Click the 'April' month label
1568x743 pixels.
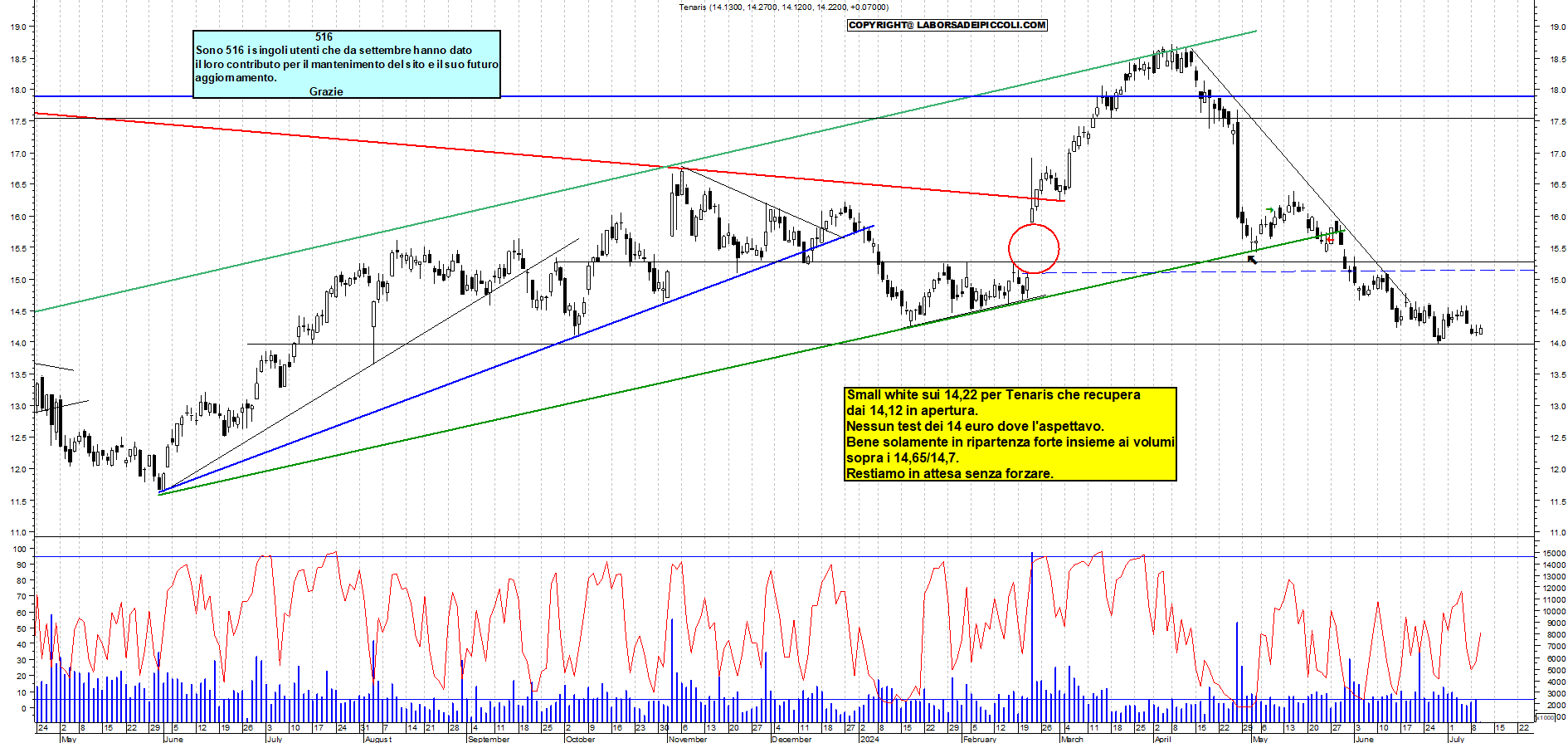[1163, 739]
